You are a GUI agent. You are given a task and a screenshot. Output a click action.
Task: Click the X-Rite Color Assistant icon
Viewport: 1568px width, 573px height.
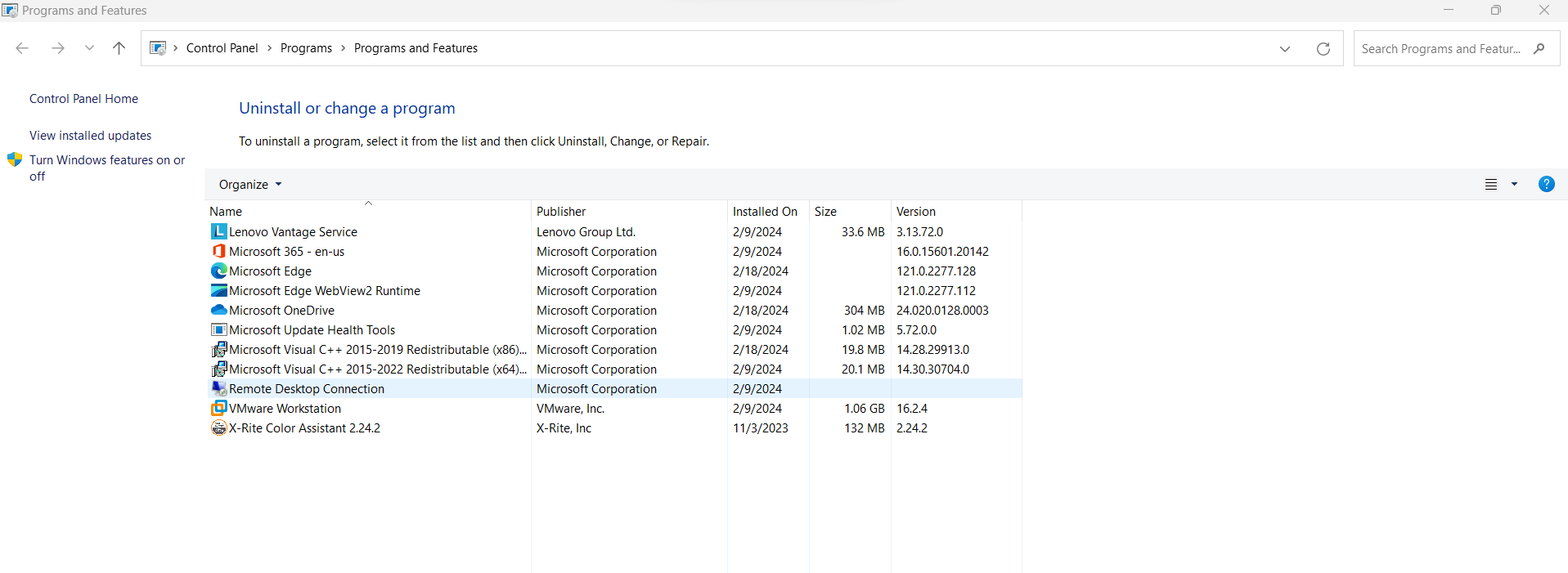coord(218,428)
